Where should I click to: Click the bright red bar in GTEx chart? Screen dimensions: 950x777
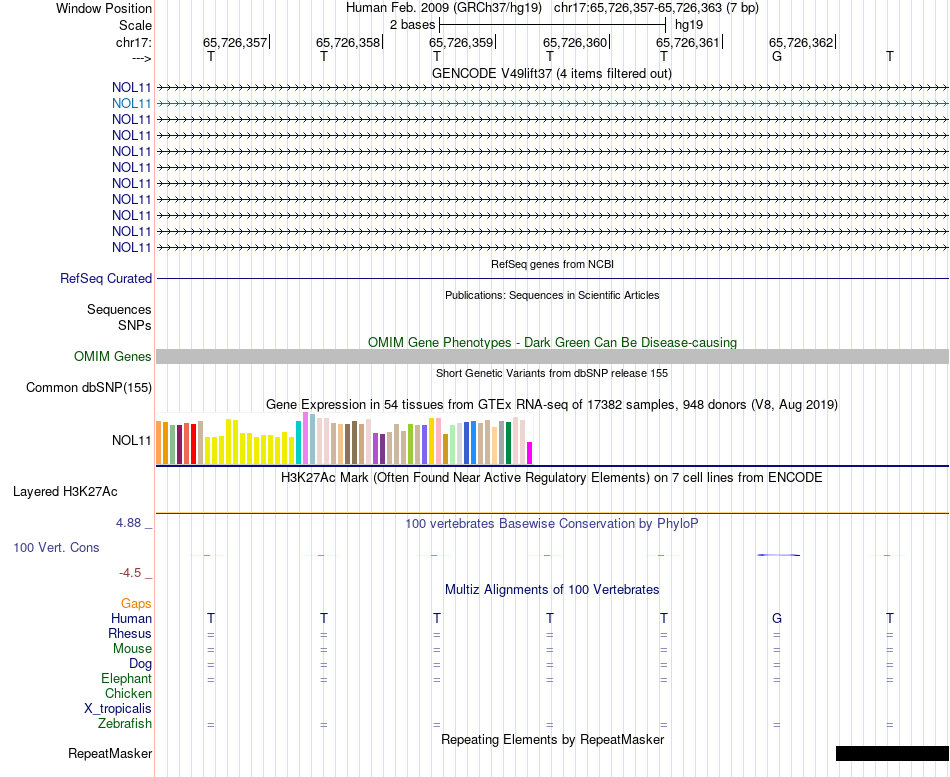click(x=193, y=444)
